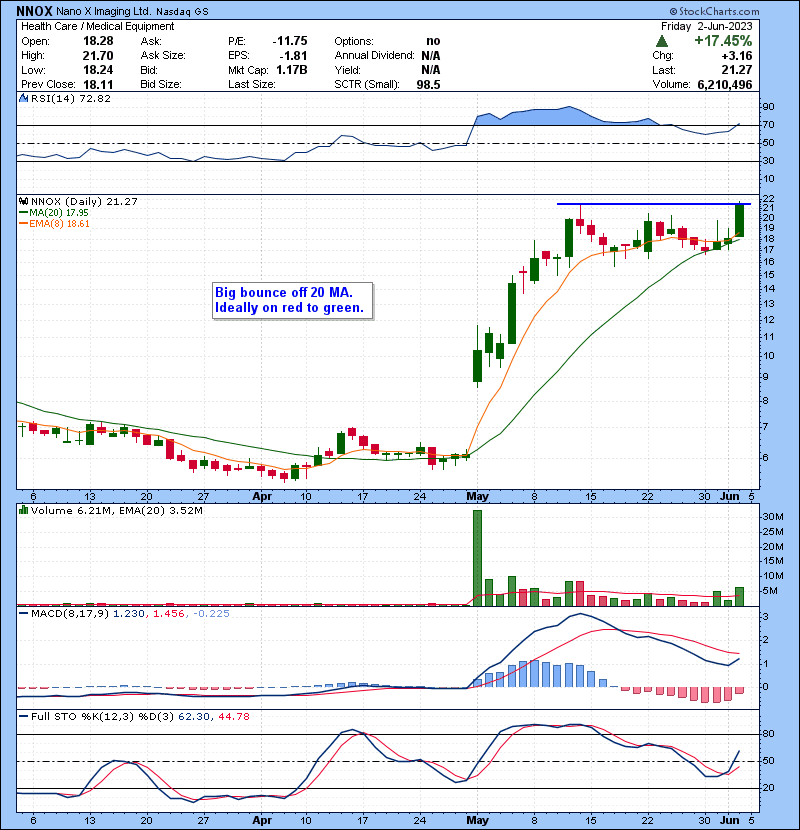Click the percent change +17.45%
Screen dimensions: 800x830
tap(723, 41)
